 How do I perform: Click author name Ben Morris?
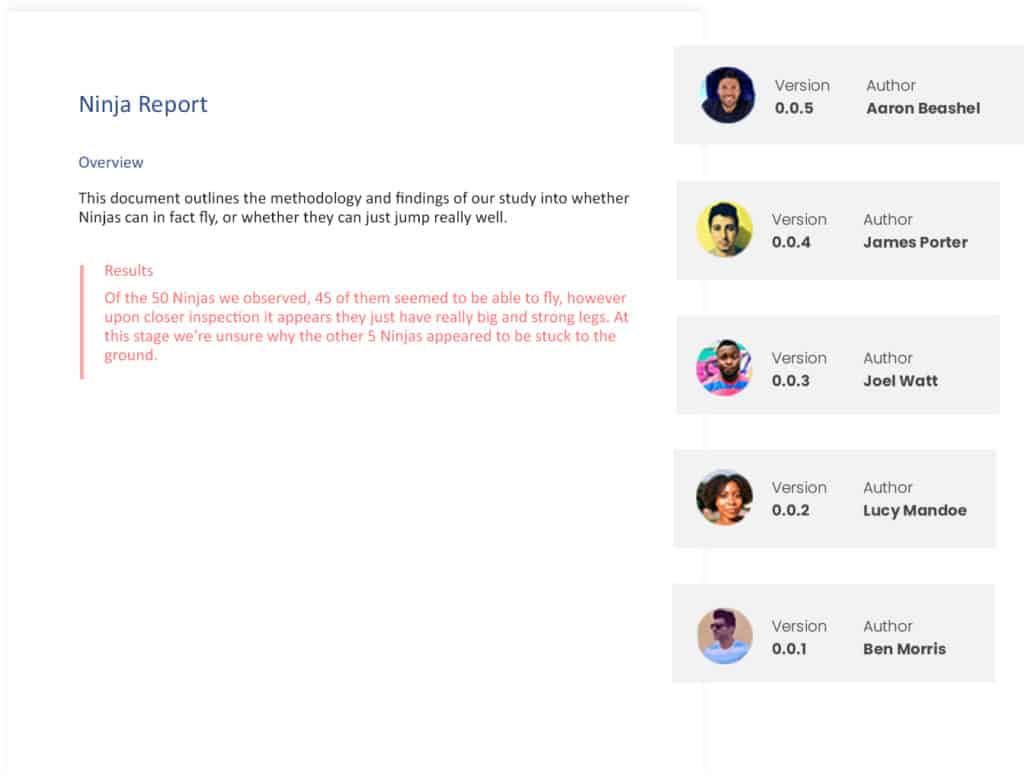tap(904, 649)
